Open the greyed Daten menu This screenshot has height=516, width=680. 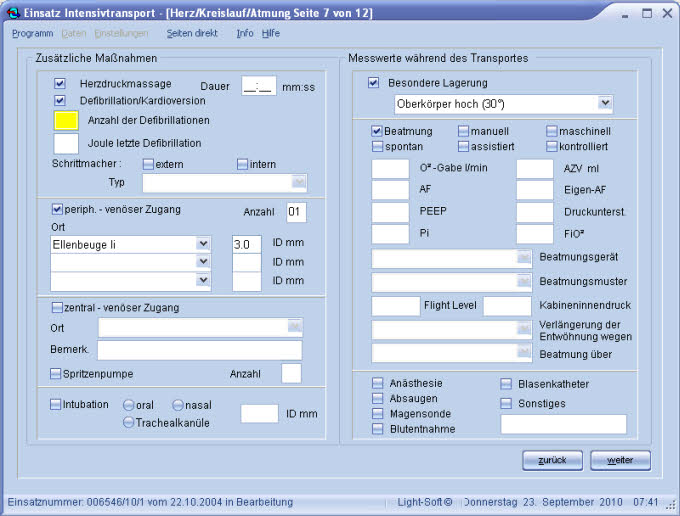pos(74,33)
